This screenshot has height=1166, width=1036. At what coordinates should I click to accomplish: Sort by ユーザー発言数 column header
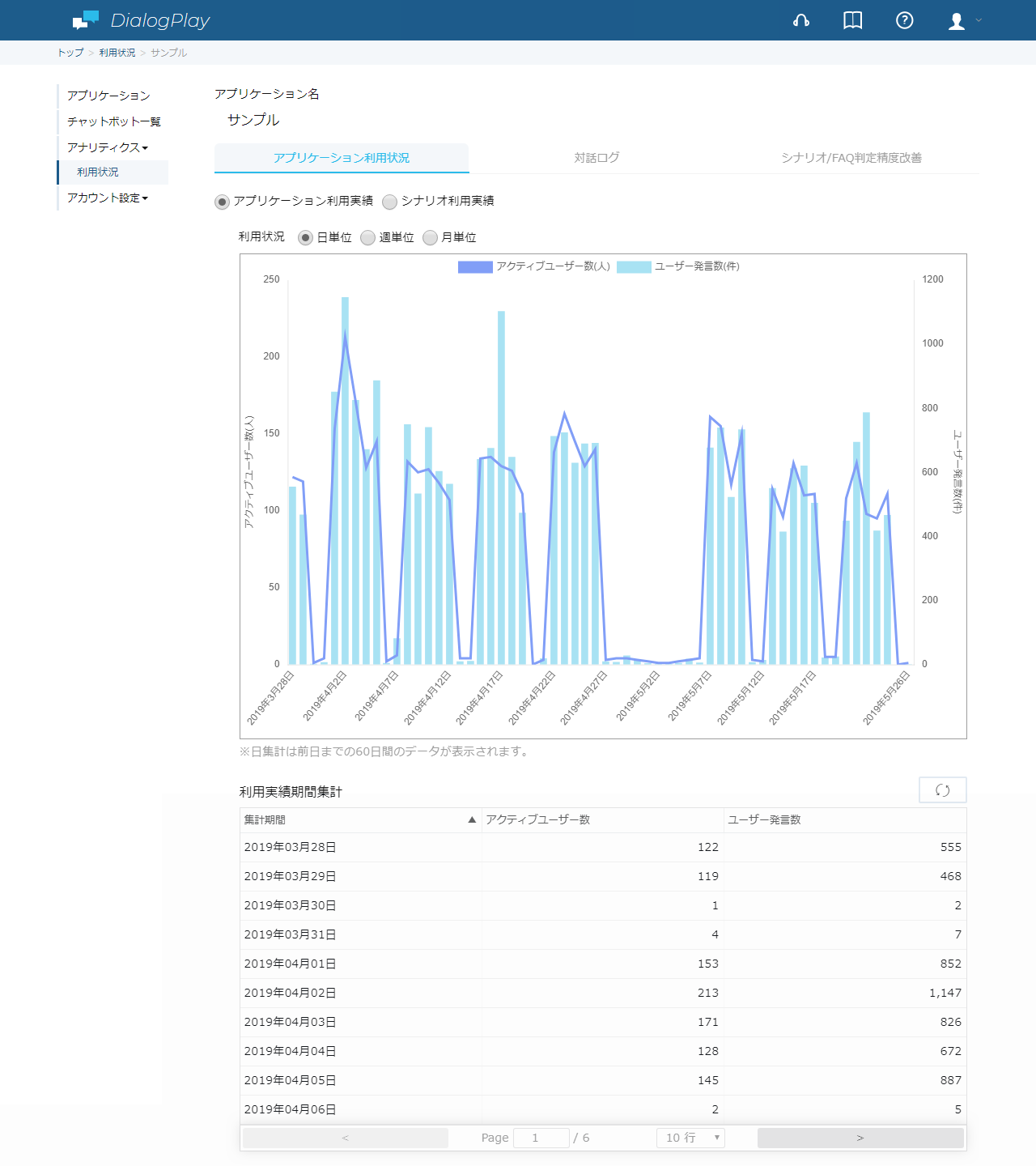point(845,819)
